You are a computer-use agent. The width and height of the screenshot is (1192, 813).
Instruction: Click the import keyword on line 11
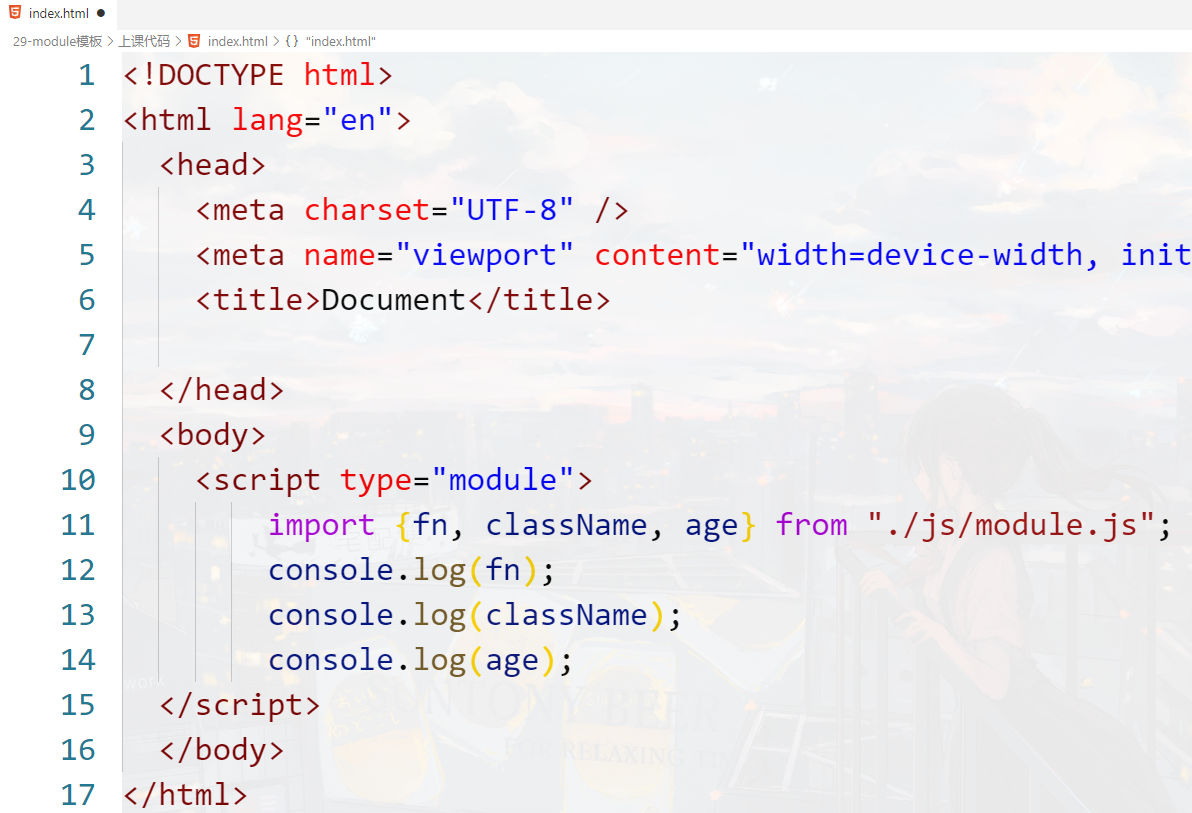tap(322, 525)
